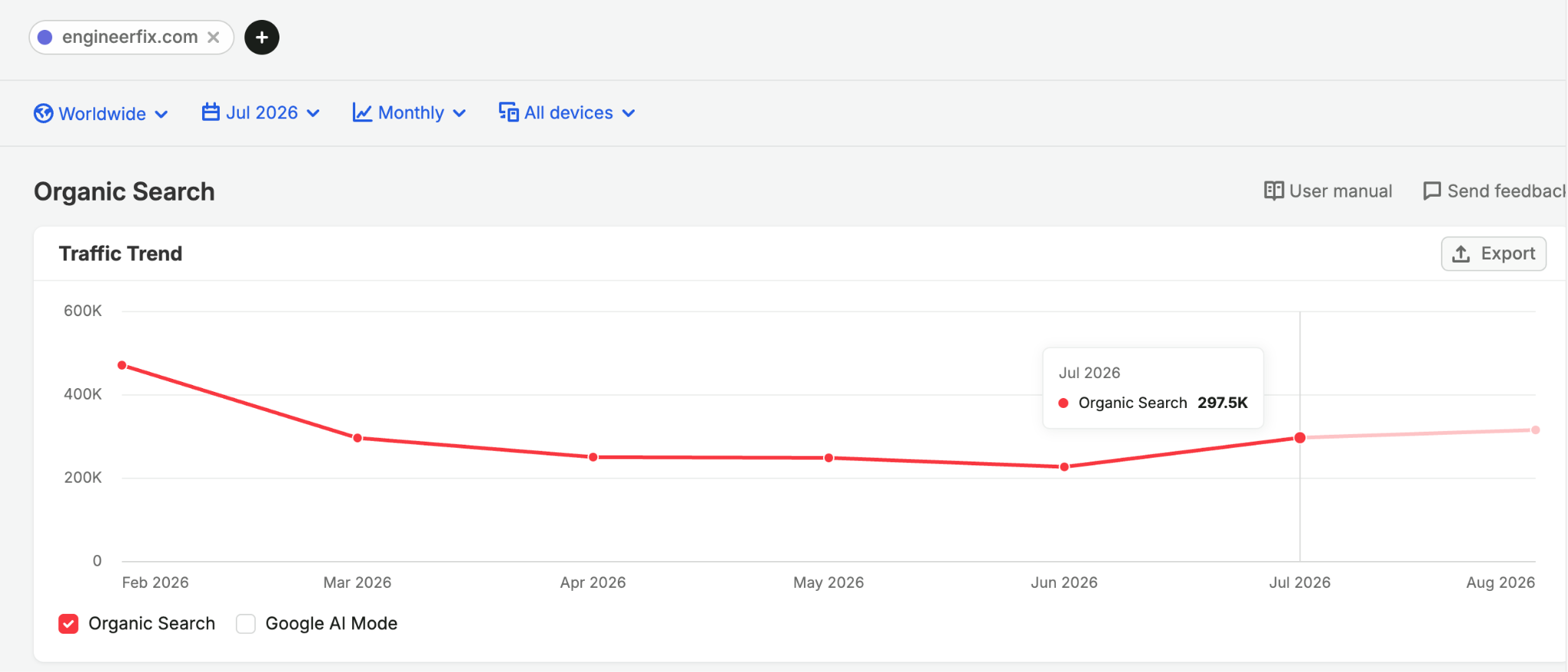The image size is (1568, 672).
Task: Open the User manual link
Action: pos(1328,191)
